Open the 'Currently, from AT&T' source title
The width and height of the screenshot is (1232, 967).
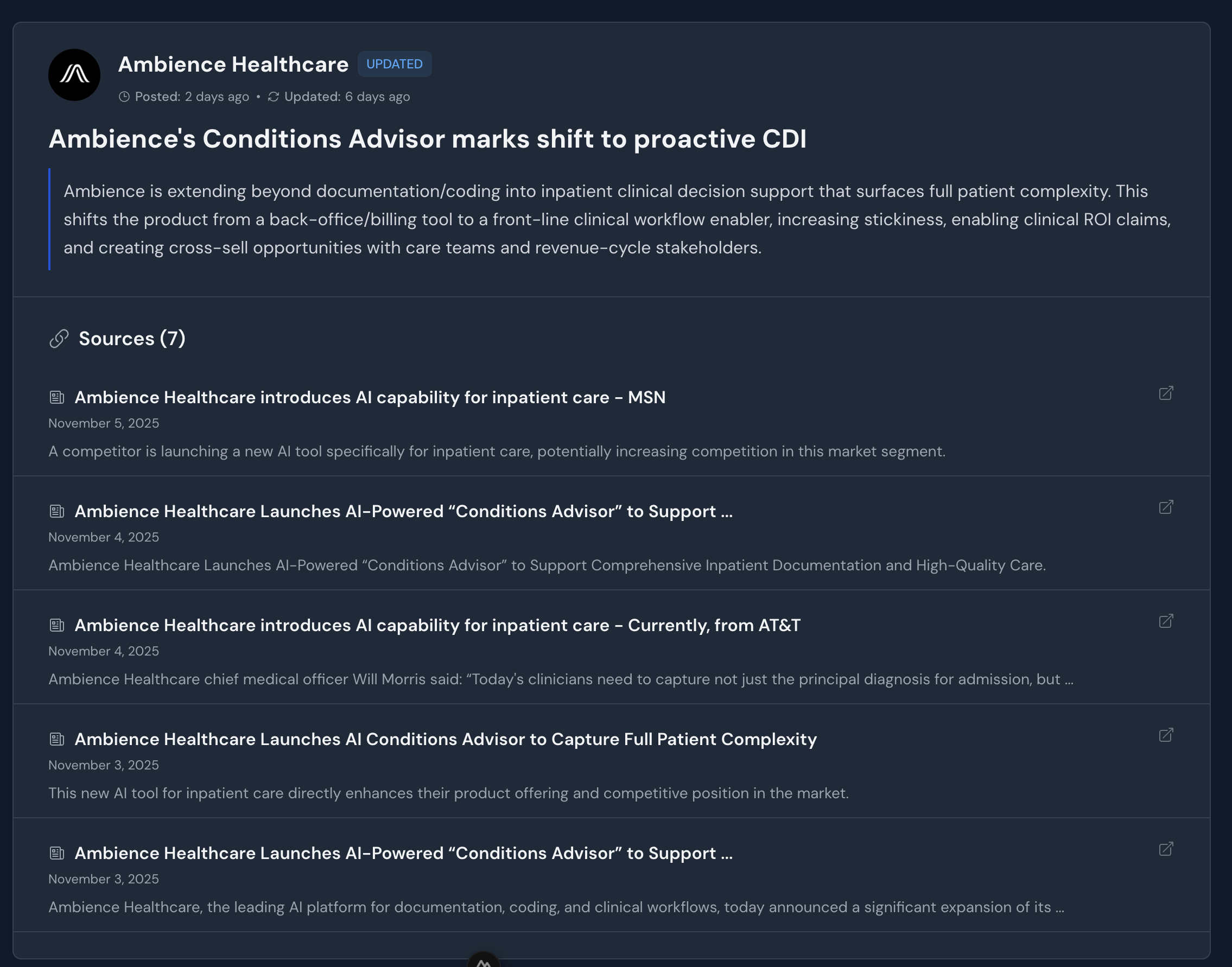point(437,625)
